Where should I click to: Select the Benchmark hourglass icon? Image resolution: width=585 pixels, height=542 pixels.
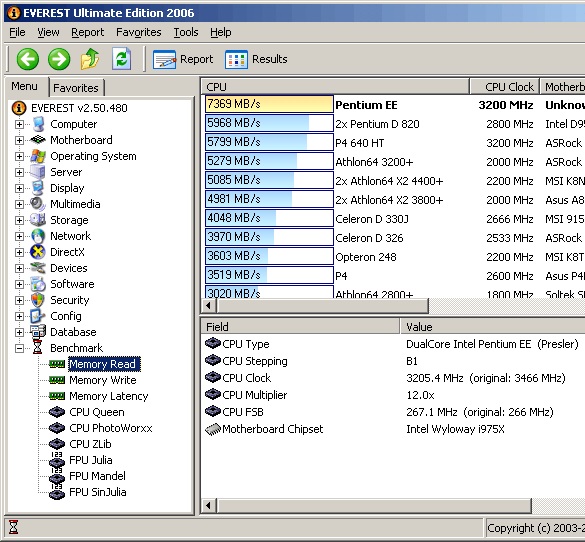click(x=37, y=348)
